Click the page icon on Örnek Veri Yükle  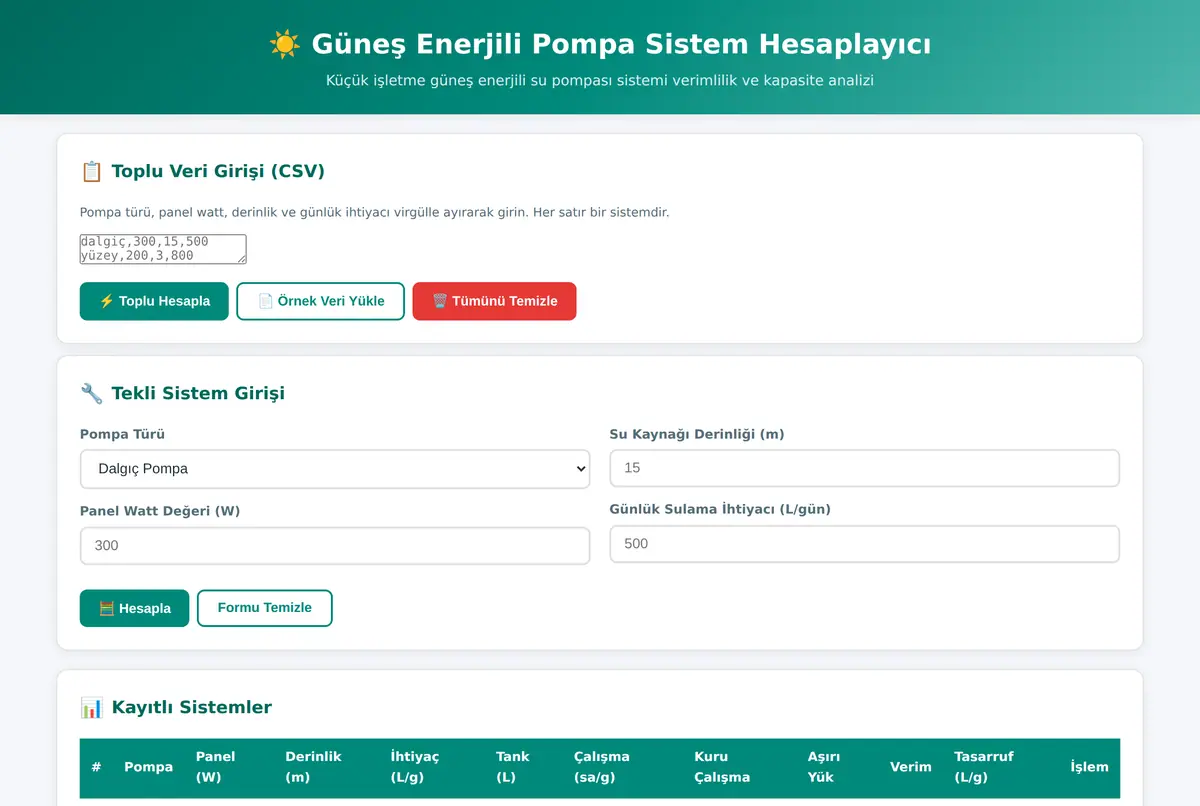pos(265,301)
